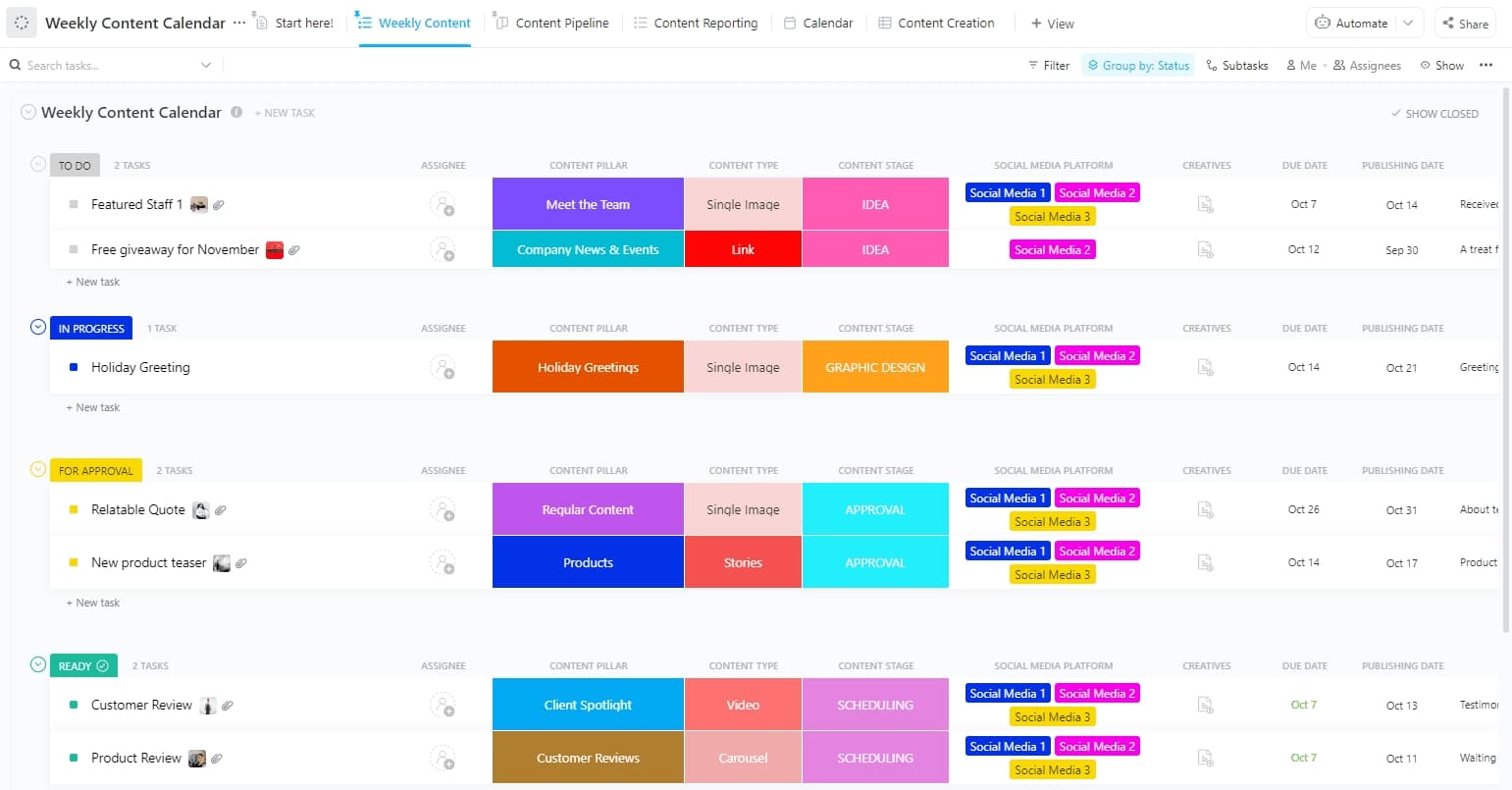Toggle the SHOW CLOSED option

pyautogui.click(x=1434, y=113)
